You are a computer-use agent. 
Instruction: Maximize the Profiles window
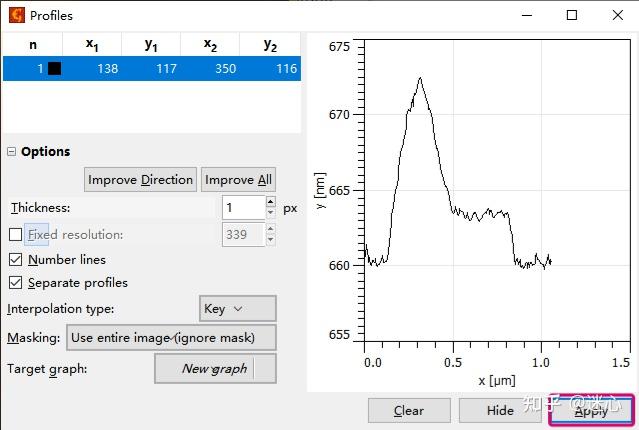pyautogui.click(x=572, y=15)
